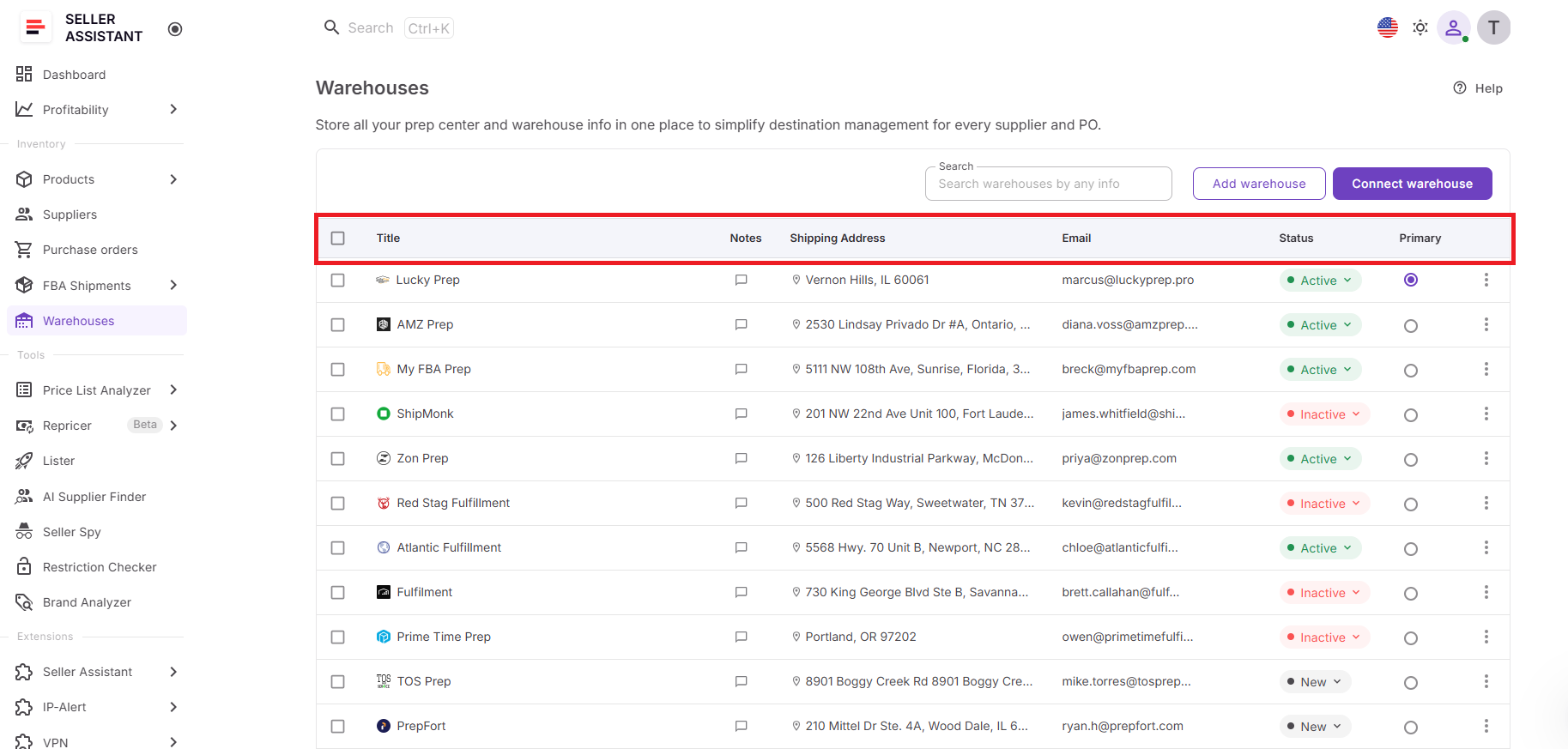This screenshot has width=1568, height=749.
Task: Open notes for Prime Time Prep
Action: 742,637
